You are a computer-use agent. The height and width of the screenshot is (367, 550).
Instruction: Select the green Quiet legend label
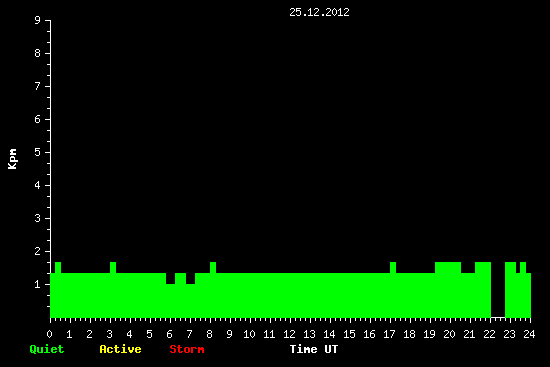tap(47, 349)
